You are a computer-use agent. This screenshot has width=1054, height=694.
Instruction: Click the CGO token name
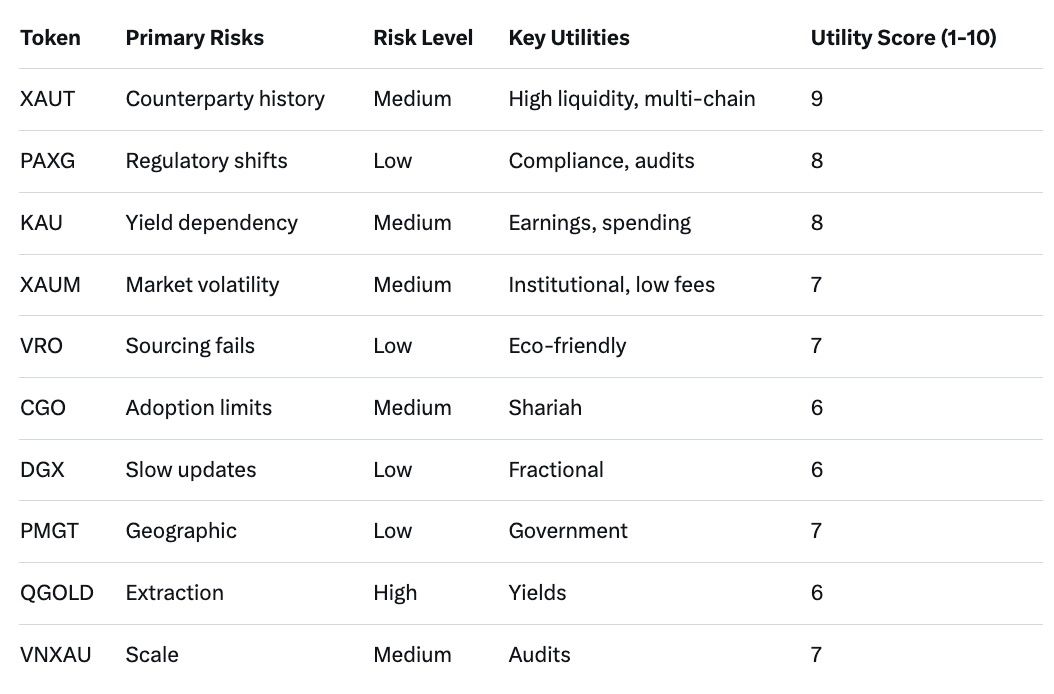tap(43, 408)
